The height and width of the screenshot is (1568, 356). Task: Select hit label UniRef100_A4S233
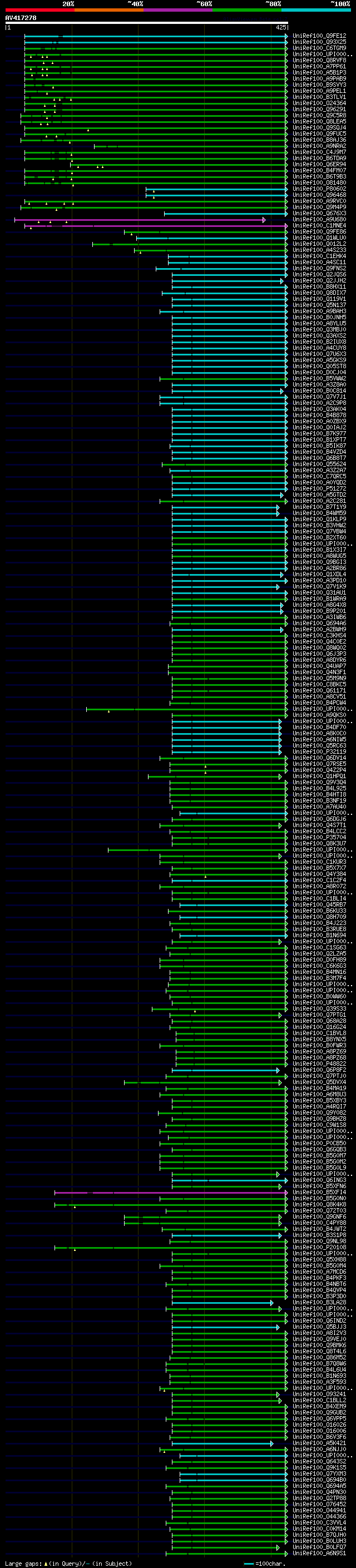point(319,250)
